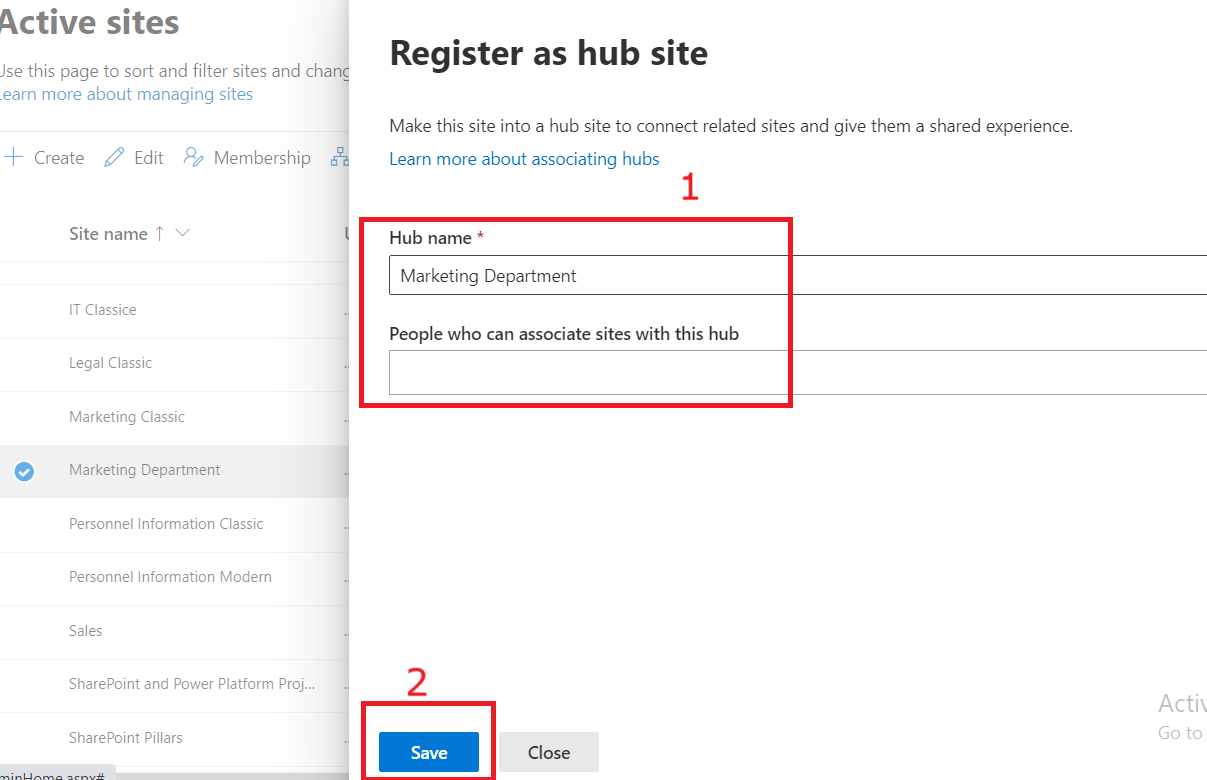Select the Personnel Information Modern site
Image resolution: width=1207 pixels, height=780 pixels.
click(x=170, y=577)
